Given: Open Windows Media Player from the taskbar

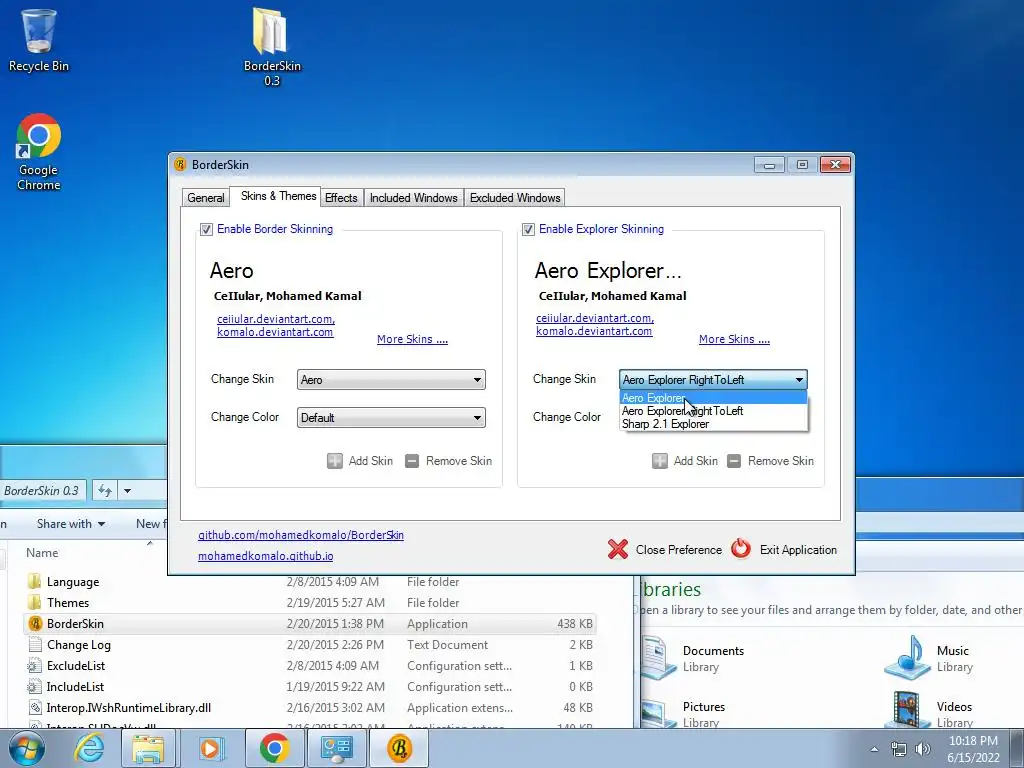Looking at the screenshot, I should (210, 748).
